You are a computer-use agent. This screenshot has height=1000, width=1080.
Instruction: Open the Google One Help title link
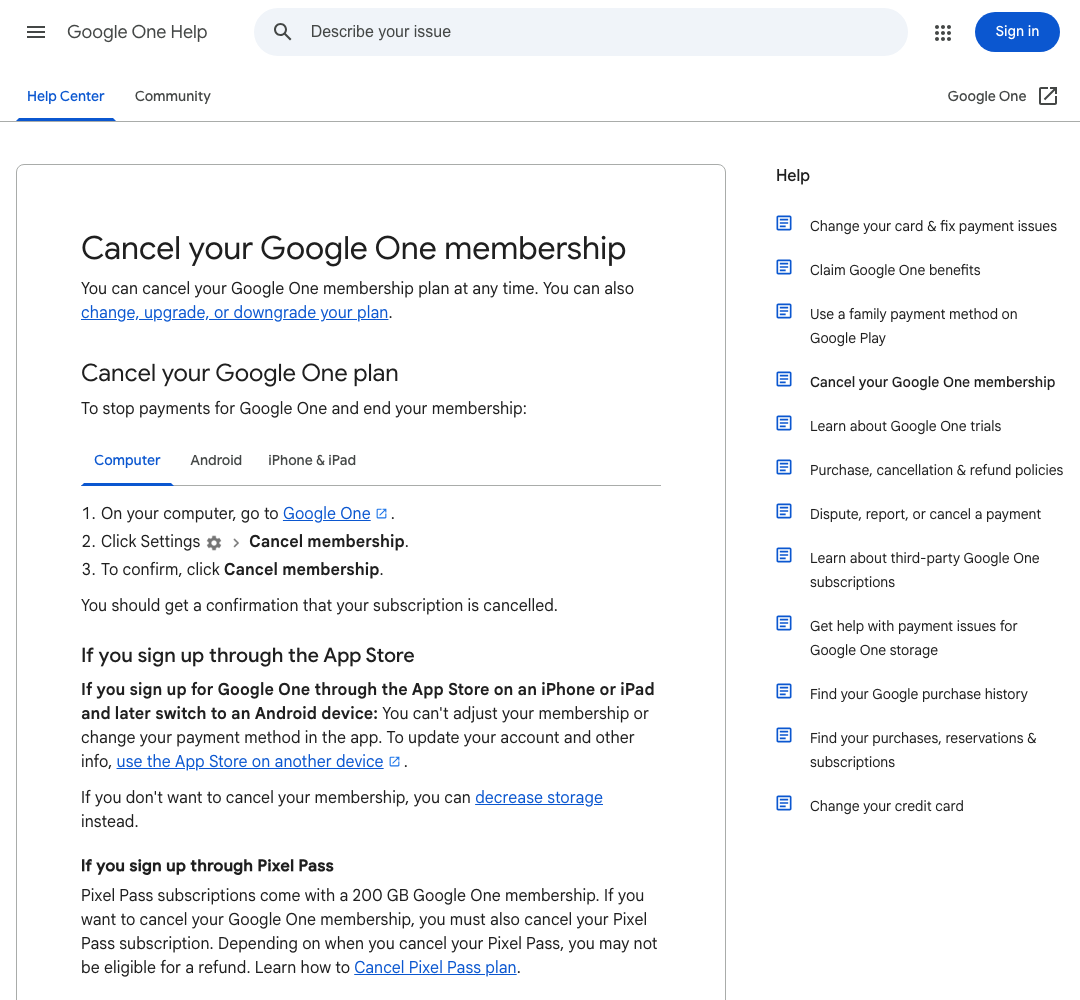[137, 32]
